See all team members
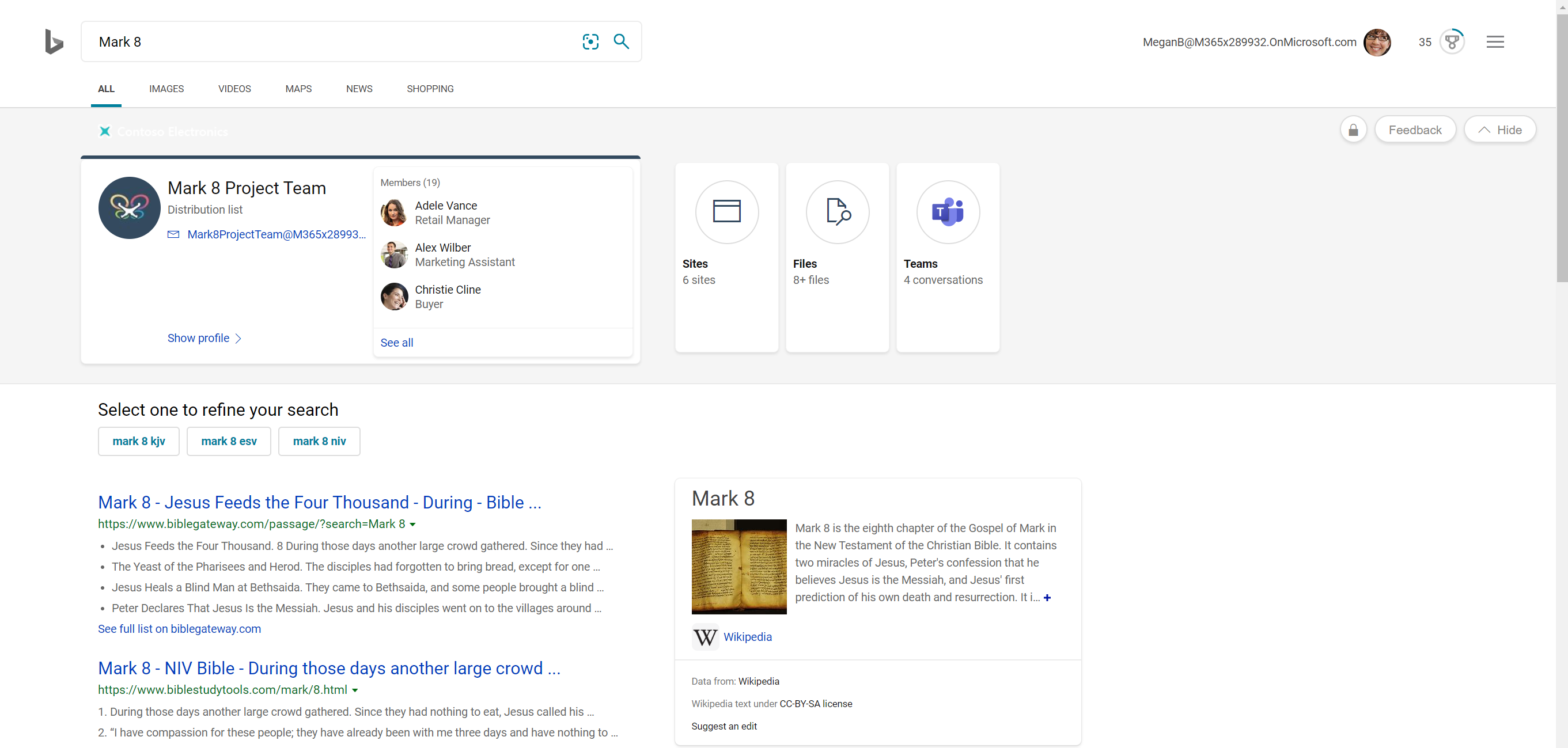 (397, 343)
